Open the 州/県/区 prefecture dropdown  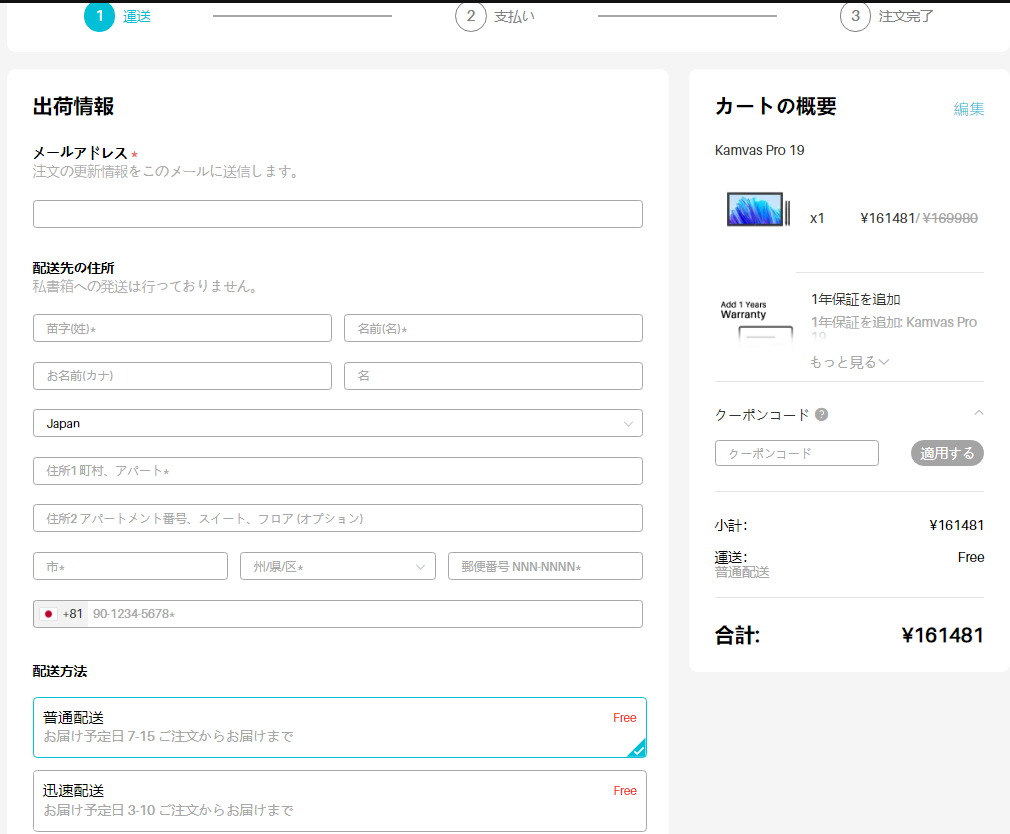338,566
